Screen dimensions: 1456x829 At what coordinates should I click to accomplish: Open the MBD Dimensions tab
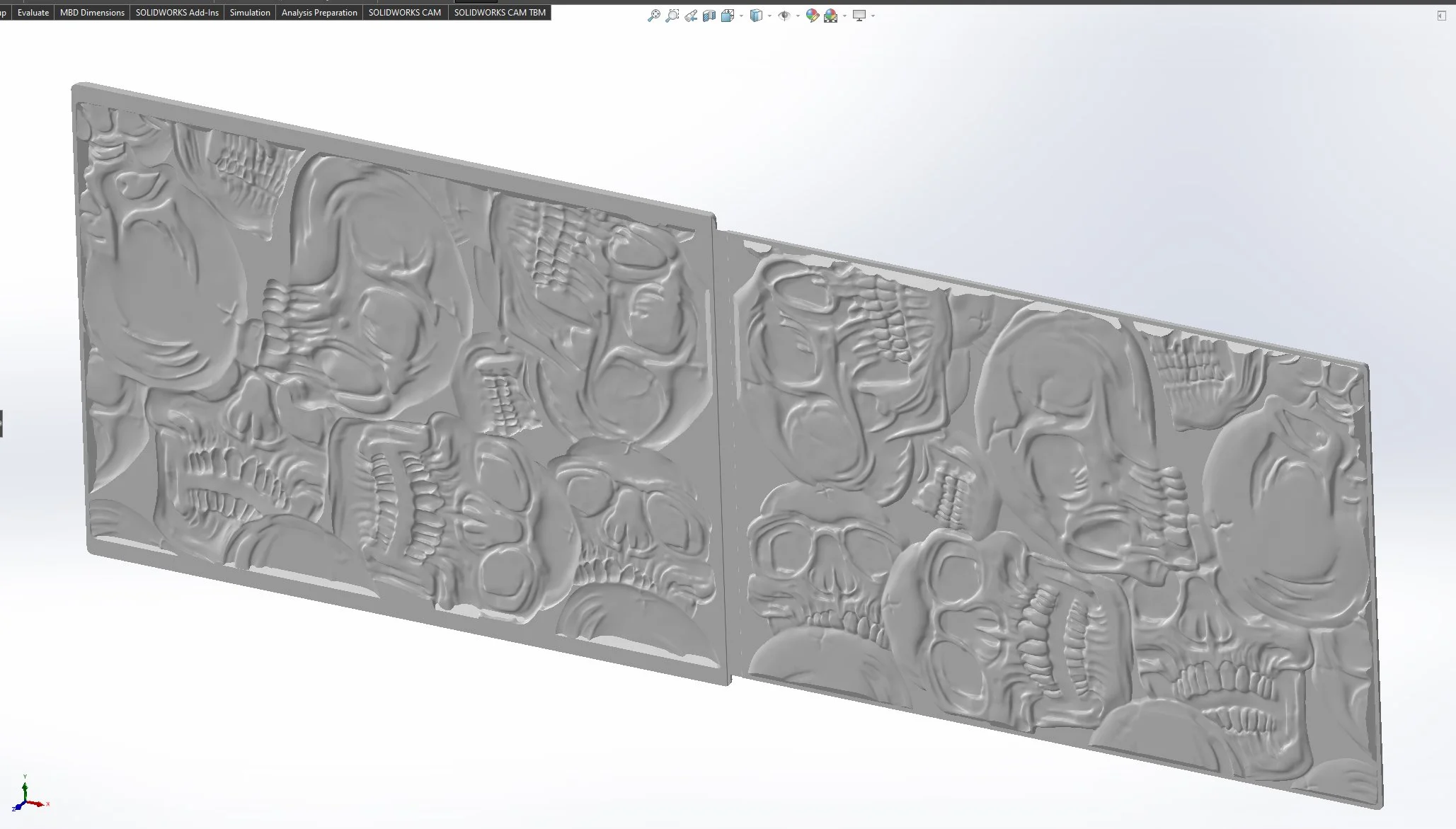point(92,13)
